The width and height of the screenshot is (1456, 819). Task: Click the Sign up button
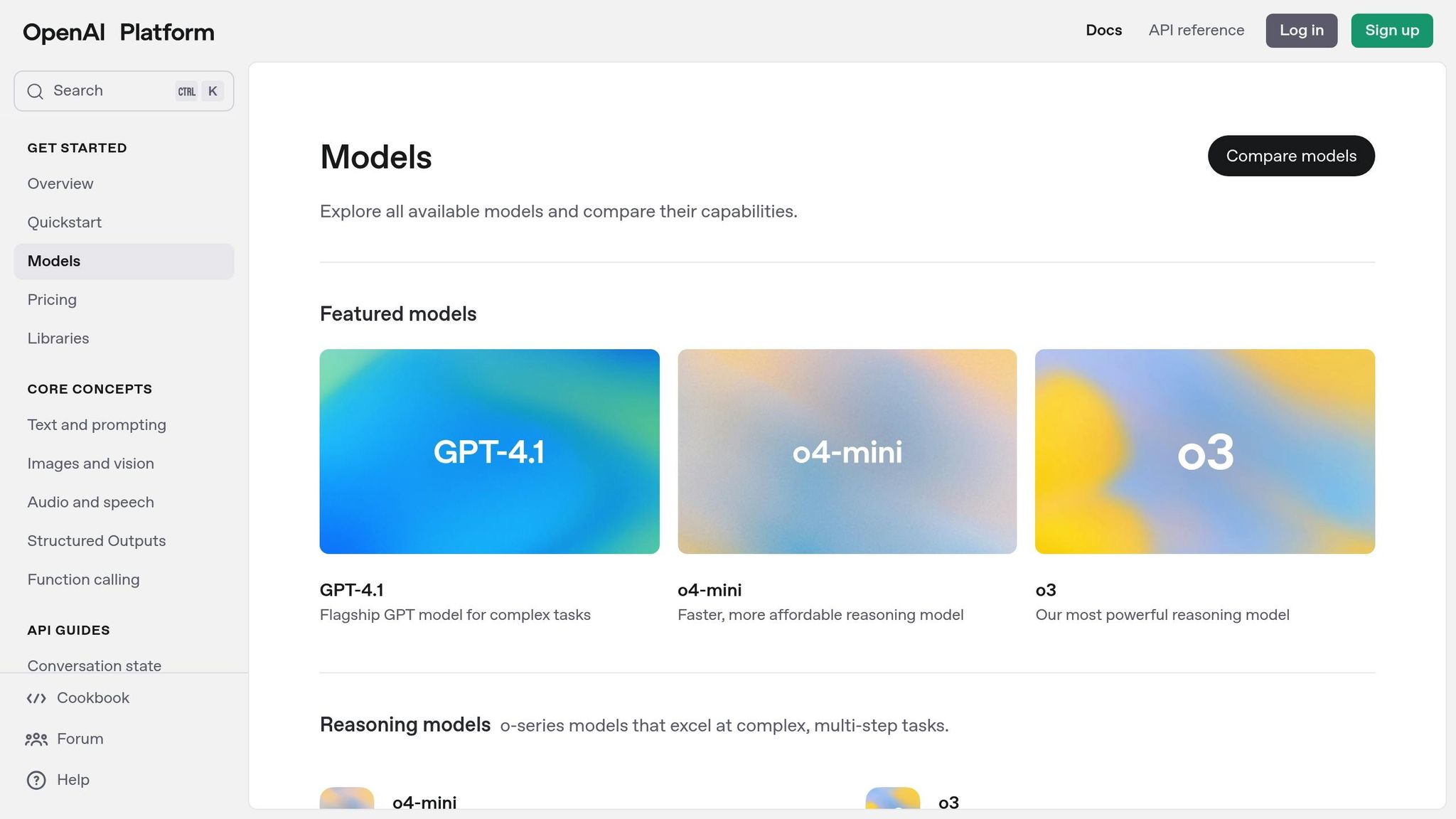(x=1392, y=31)
